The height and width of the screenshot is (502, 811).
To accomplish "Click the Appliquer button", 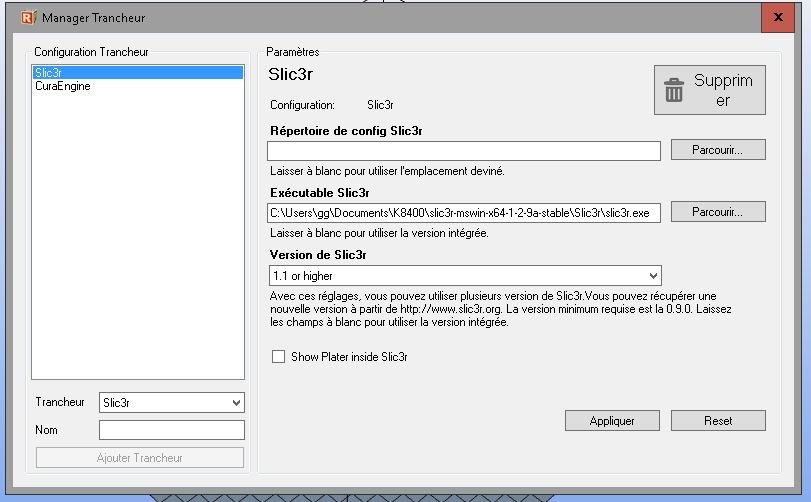I will 612,421.
